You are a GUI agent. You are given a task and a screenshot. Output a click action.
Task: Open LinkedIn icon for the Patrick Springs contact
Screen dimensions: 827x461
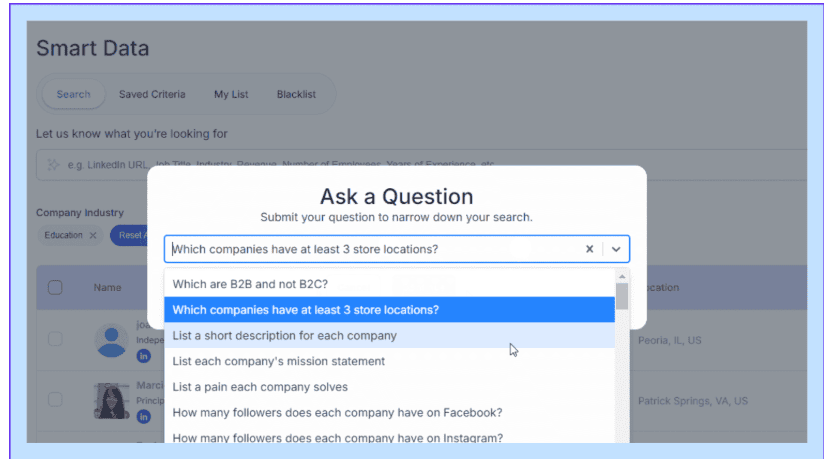point(143,417)
